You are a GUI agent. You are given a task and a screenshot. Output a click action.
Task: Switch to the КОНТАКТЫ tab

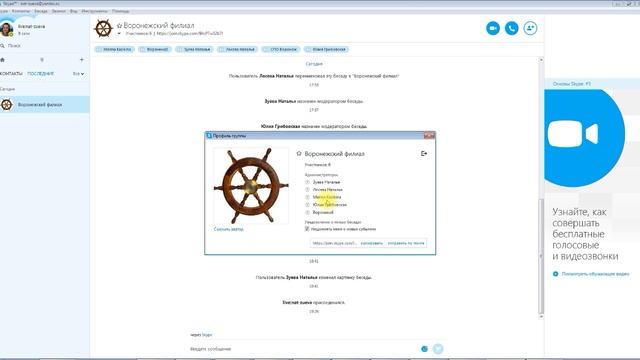(11, 74)
